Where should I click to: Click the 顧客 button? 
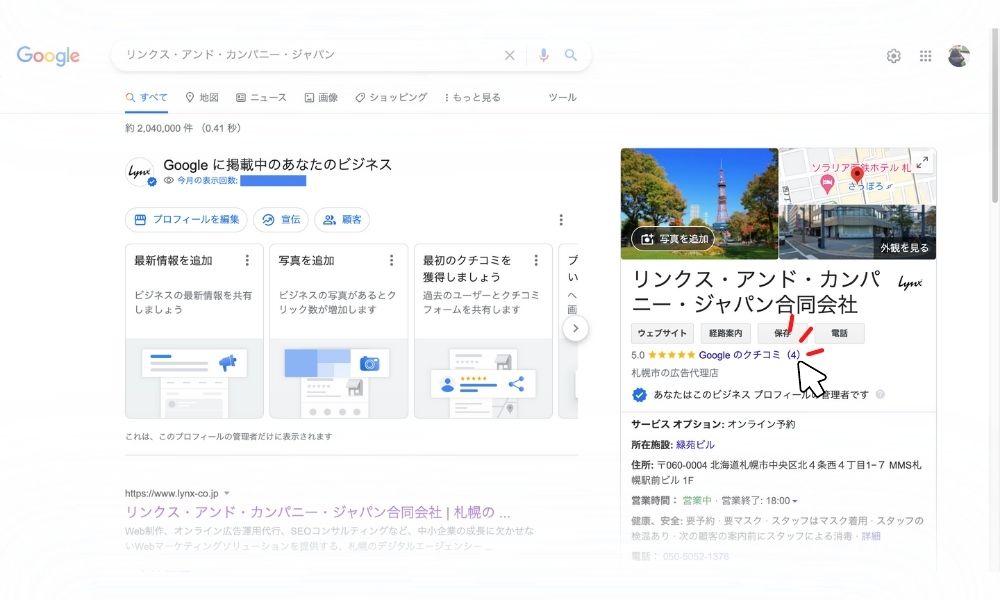tap(342, 220)
